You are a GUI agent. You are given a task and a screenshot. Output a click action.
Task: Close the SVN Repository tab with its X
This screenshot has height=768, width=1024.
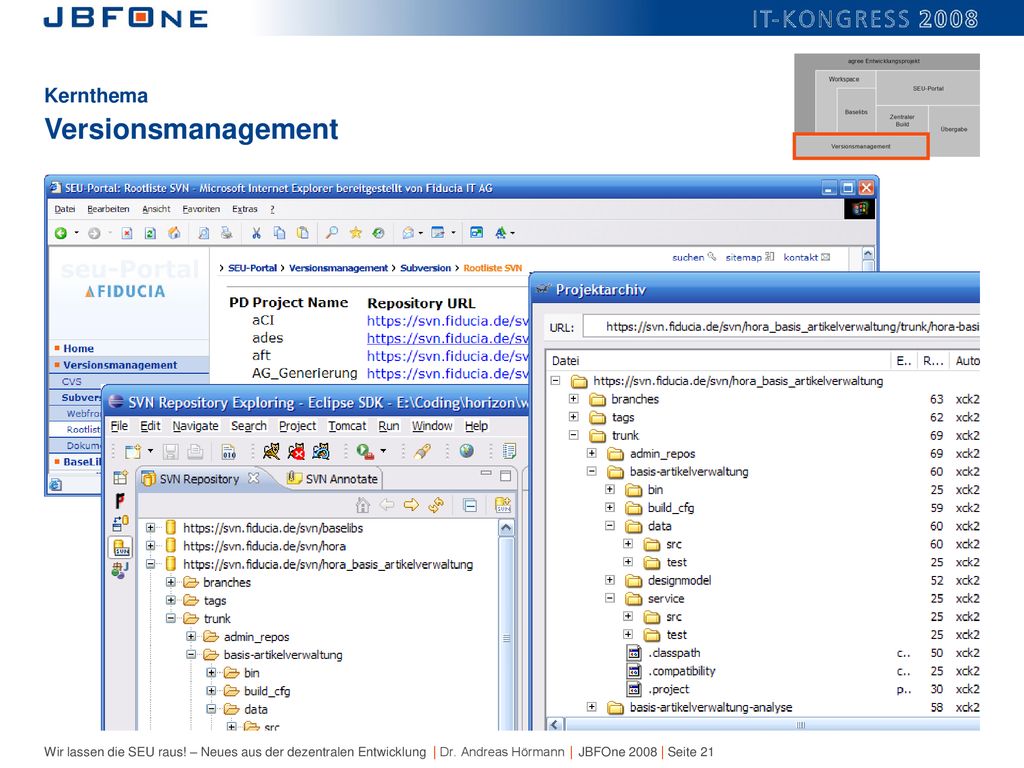tap(253, 478)
